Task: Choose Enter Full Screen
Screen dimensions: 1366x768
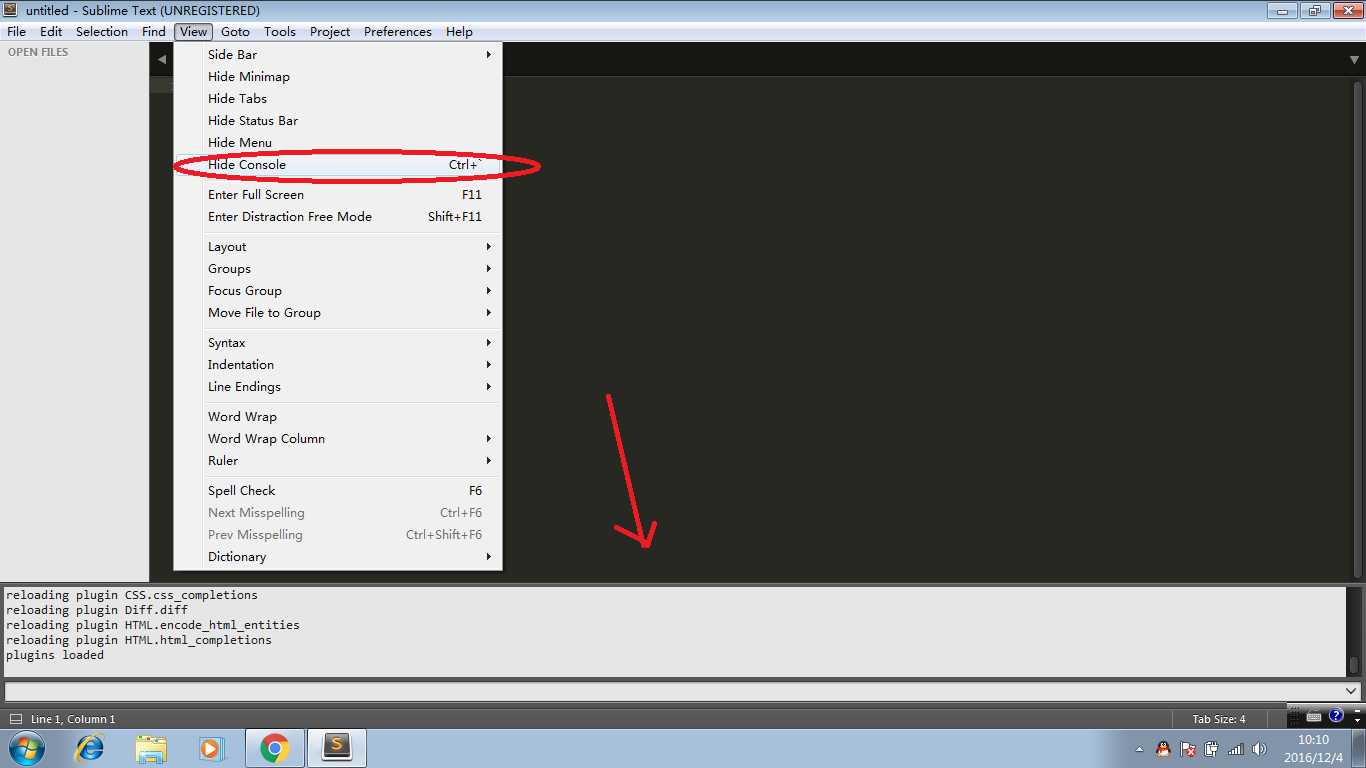Action: 338,194
